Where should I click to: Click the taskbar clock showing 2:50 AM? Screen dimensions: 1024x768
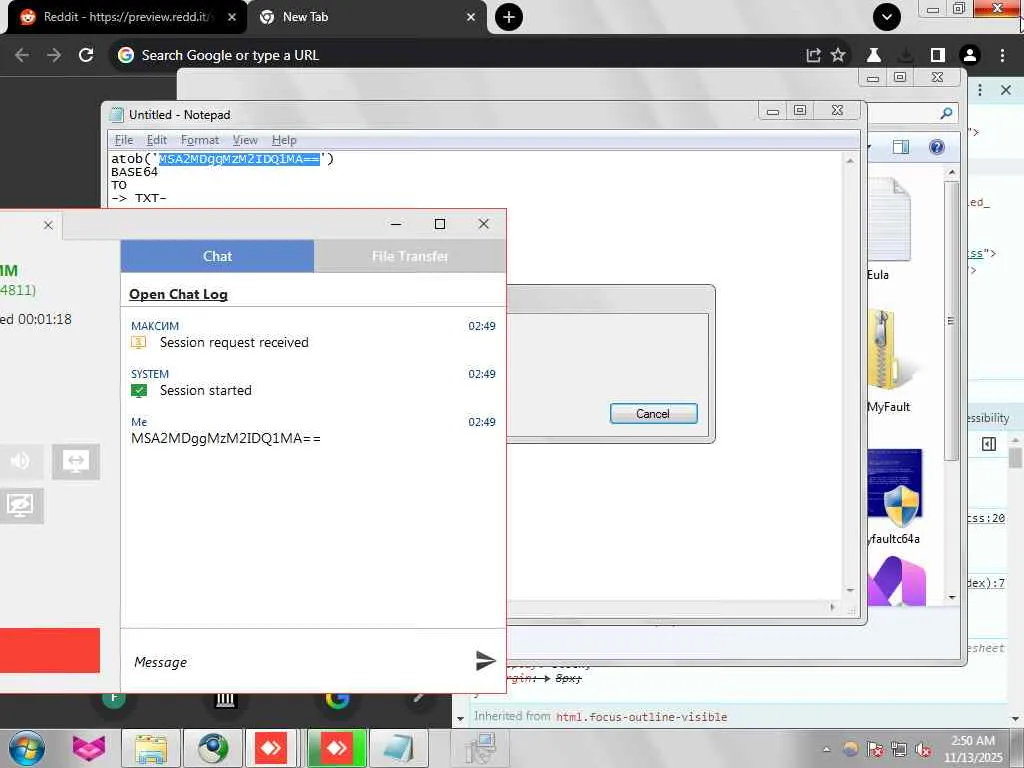(x=972, y=749)
